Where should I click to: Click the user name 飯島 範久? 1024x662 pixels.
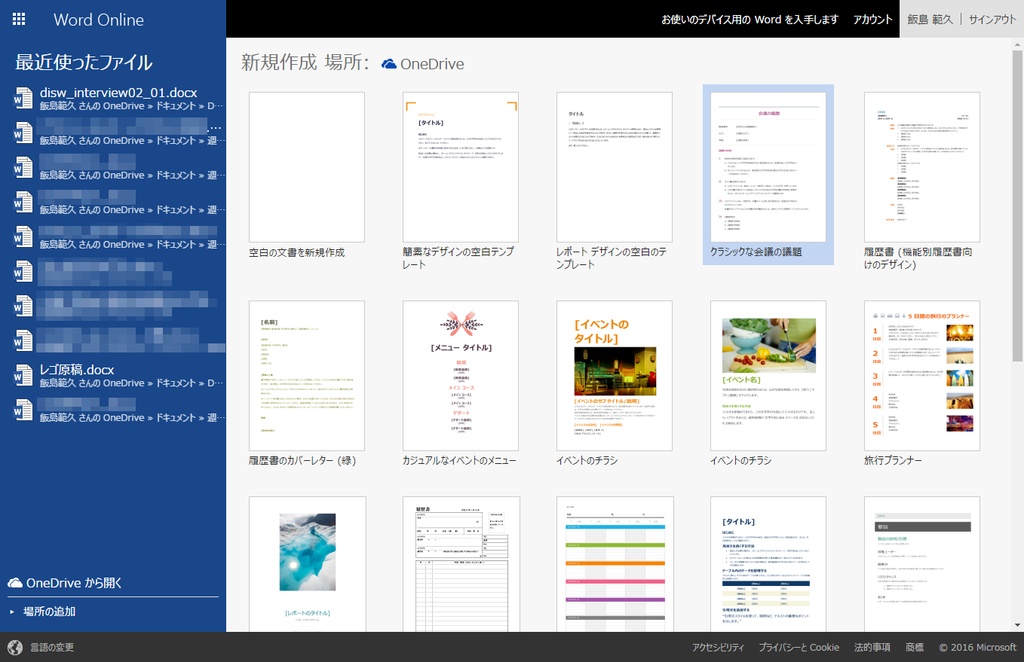pyautogui.click(x=930, y=20)
